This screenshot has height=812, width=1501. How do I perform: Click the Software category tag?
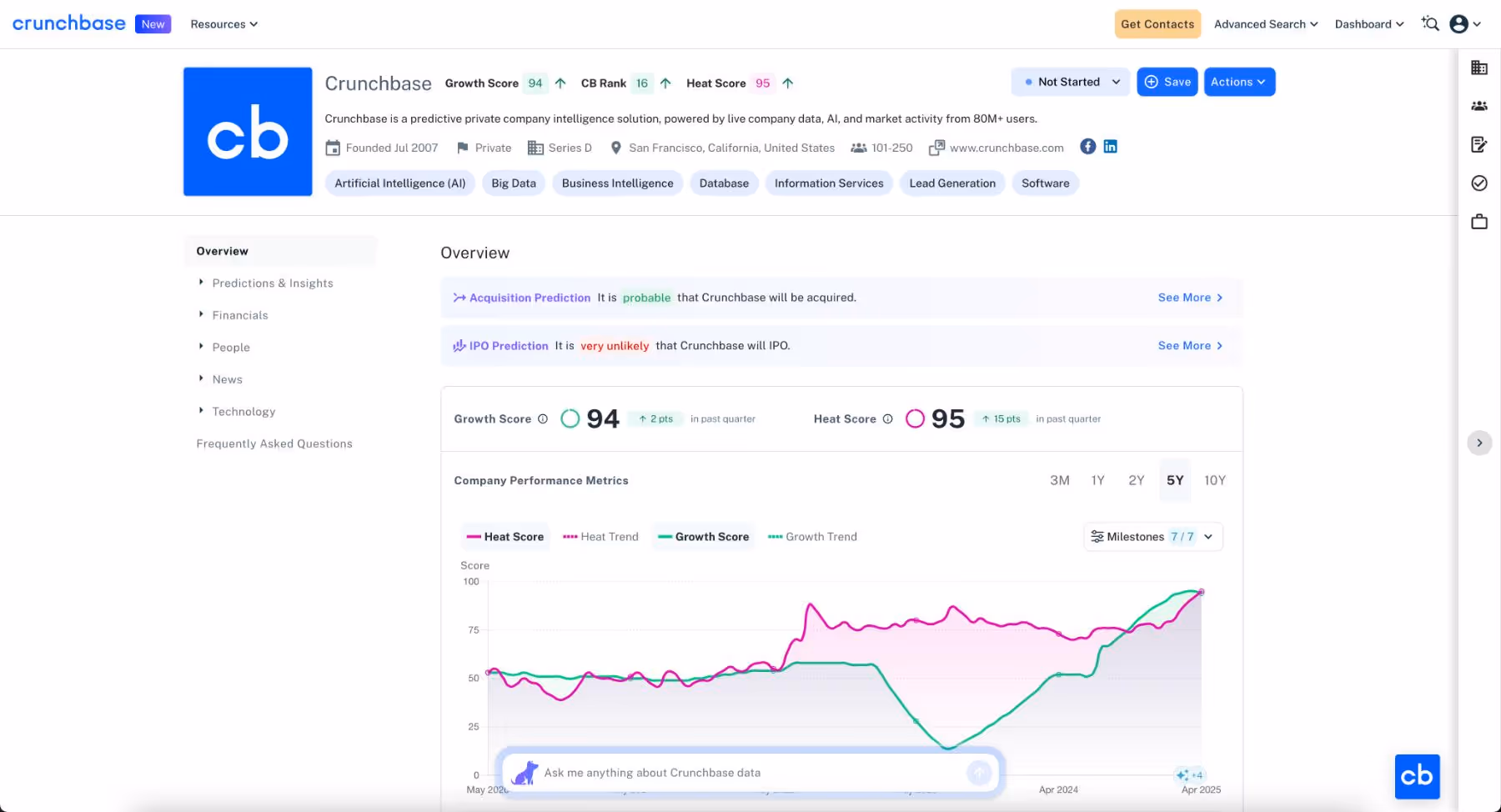click(x=1046, y=183)
